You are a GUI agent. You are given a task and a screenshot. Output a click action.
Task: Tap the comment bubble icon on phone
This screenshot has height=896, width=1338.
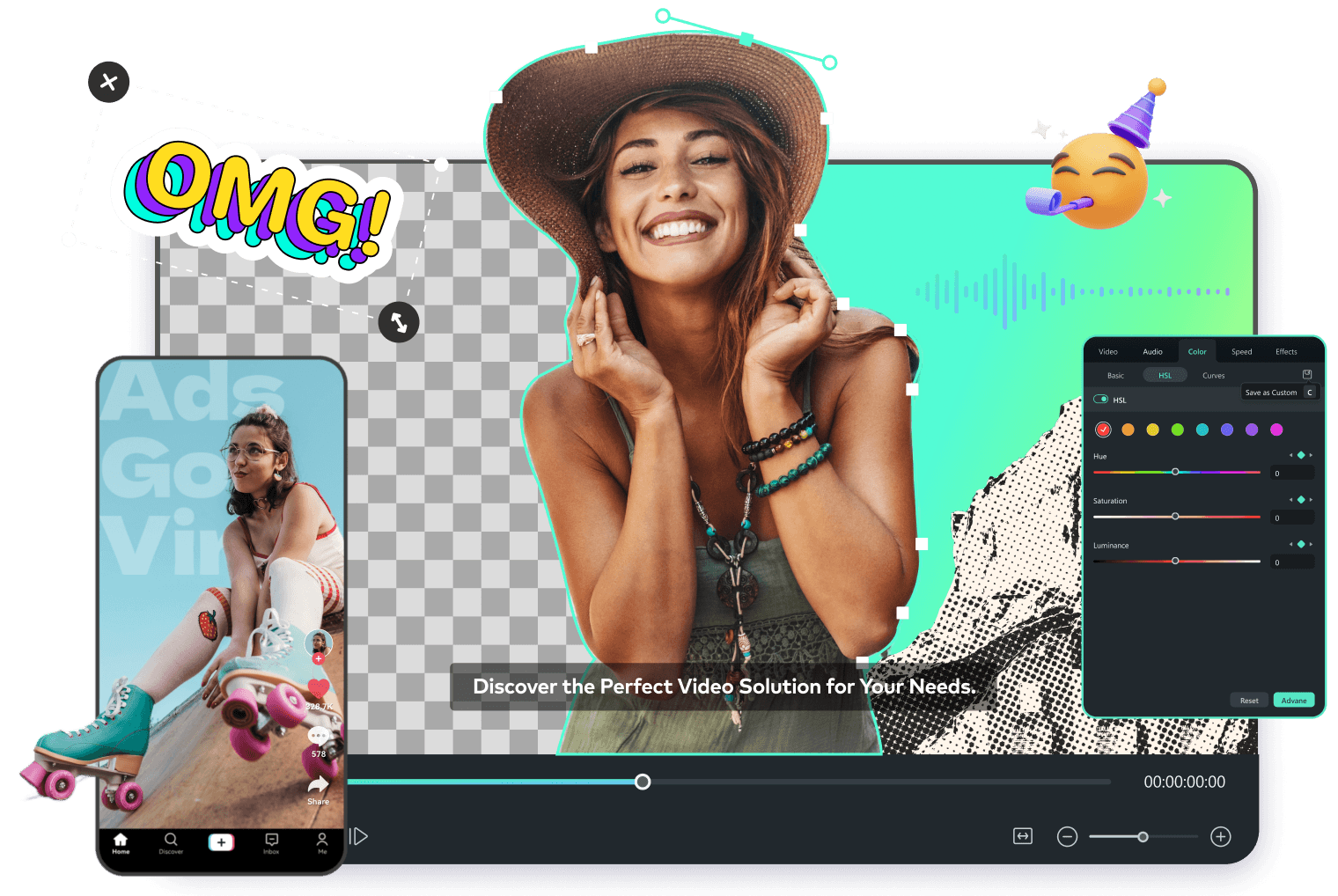click(319, 736)
